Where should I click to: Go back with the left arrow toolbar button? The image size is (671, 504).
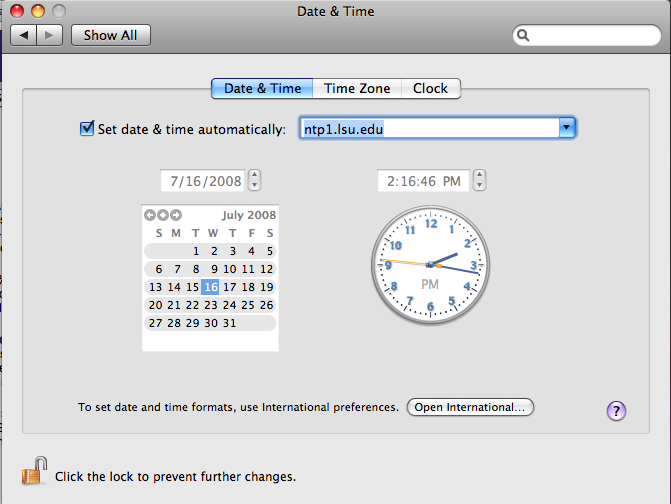pyautogui.click(x=24, y=35)
